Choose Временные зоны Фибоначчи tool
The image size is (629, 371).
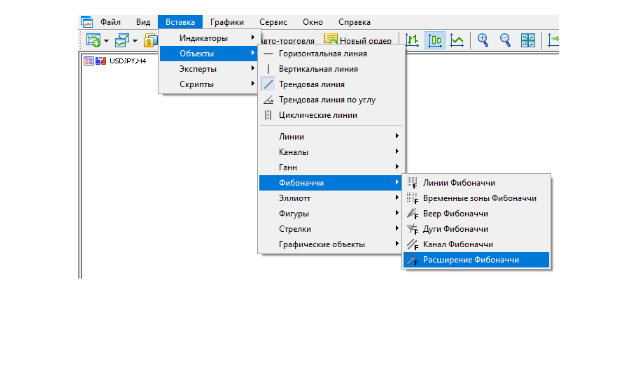coord(476,198)
